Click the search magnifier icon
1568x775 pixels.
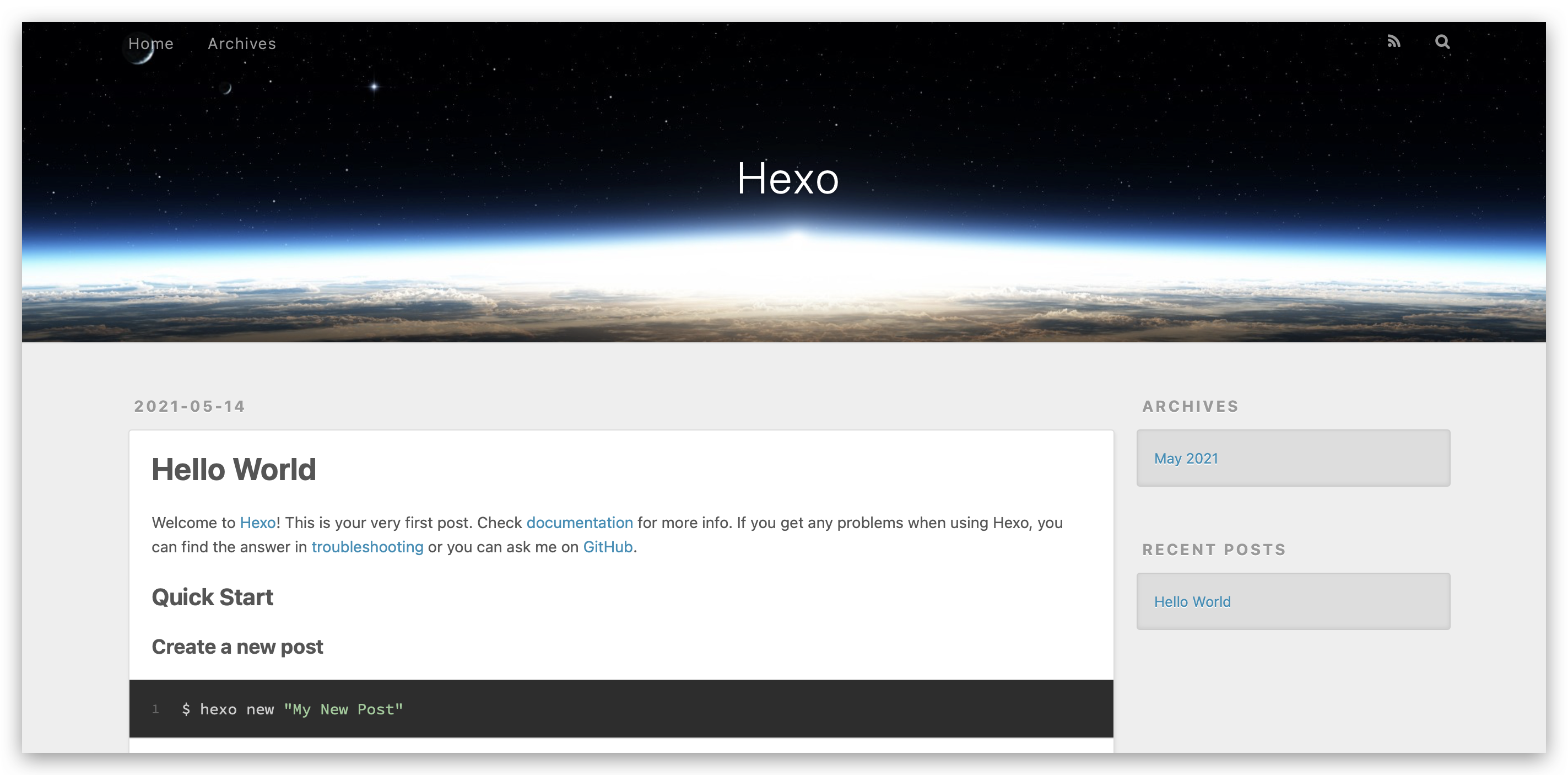(x=1442, y=41)
